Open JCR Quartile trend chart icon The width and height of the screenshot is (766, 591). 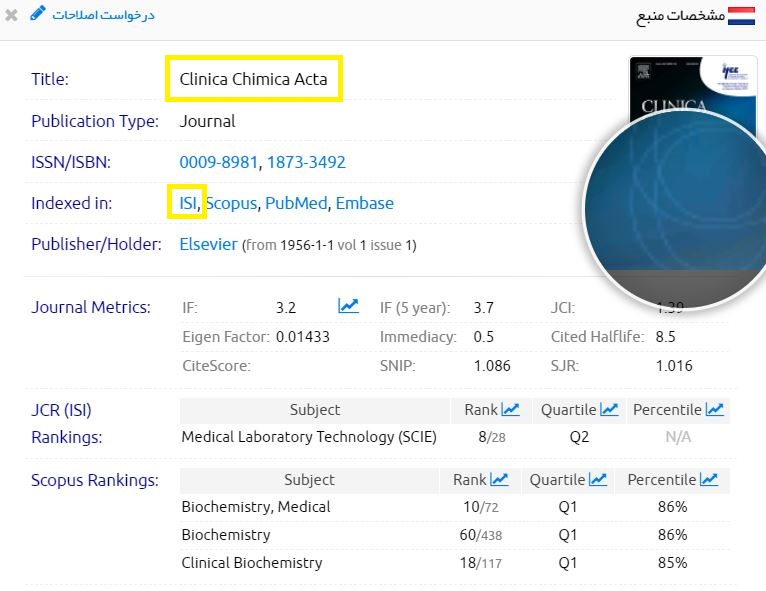click(609, 409)
